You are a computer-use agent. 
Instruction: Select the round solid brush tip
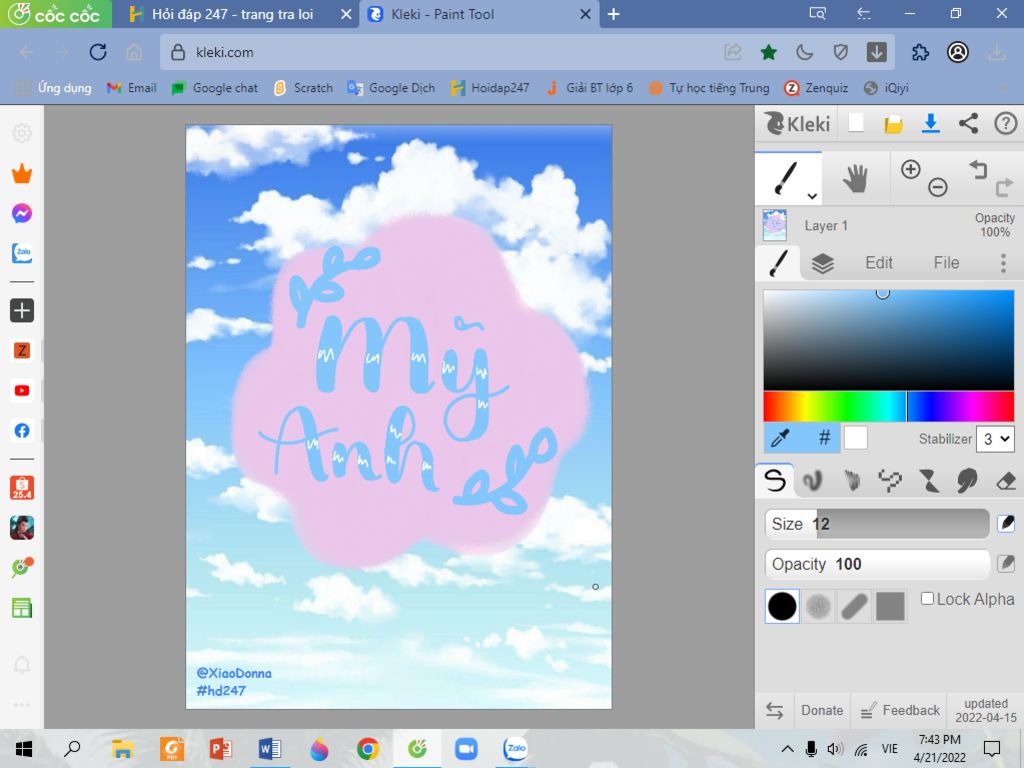click(782, 606)
